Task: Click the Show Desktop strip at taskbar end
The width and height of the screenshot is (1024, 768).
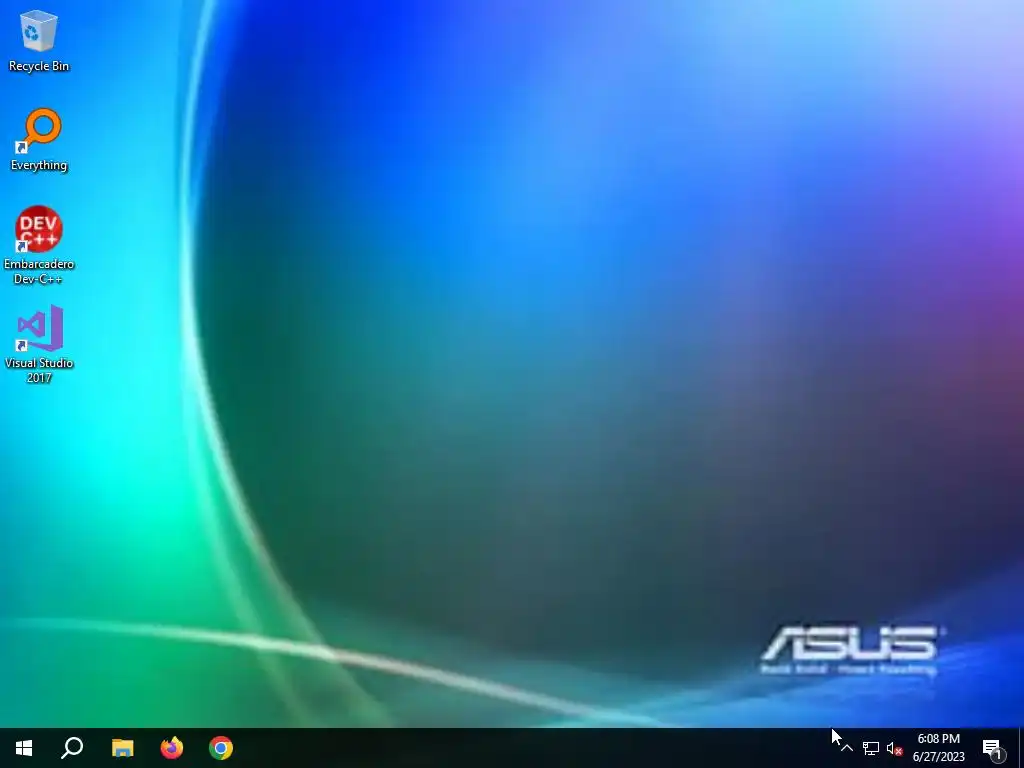Action: pyautogui.click(x=1021, y=748)
